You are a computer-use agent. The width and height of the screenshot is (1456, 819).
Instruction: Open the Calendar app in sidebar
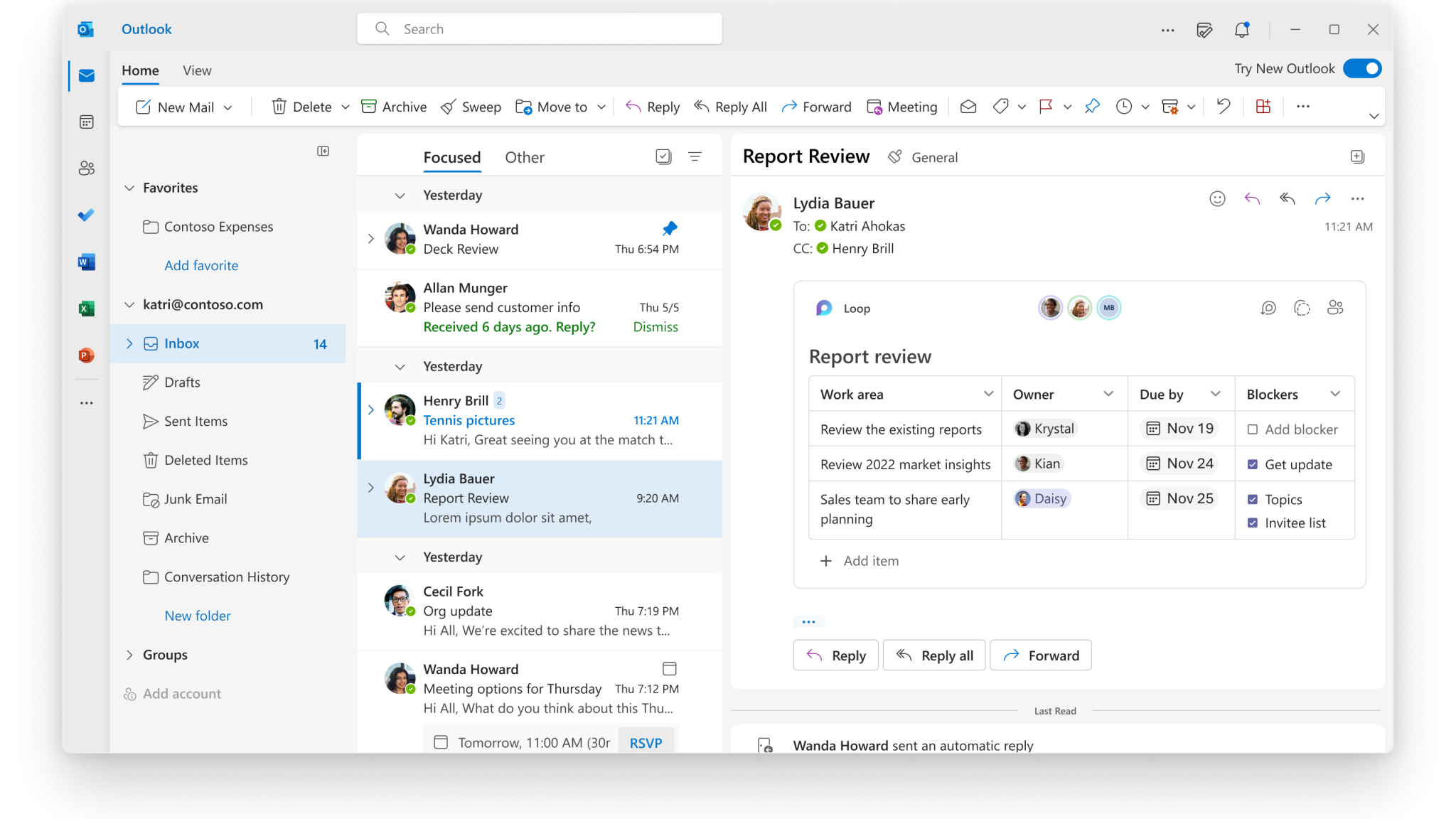87,122
